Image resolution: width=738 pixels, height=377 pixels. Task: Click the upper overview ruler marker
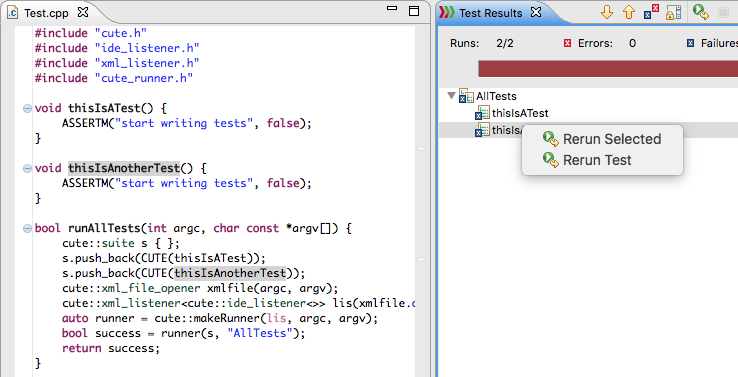click(x=421, y=148)
